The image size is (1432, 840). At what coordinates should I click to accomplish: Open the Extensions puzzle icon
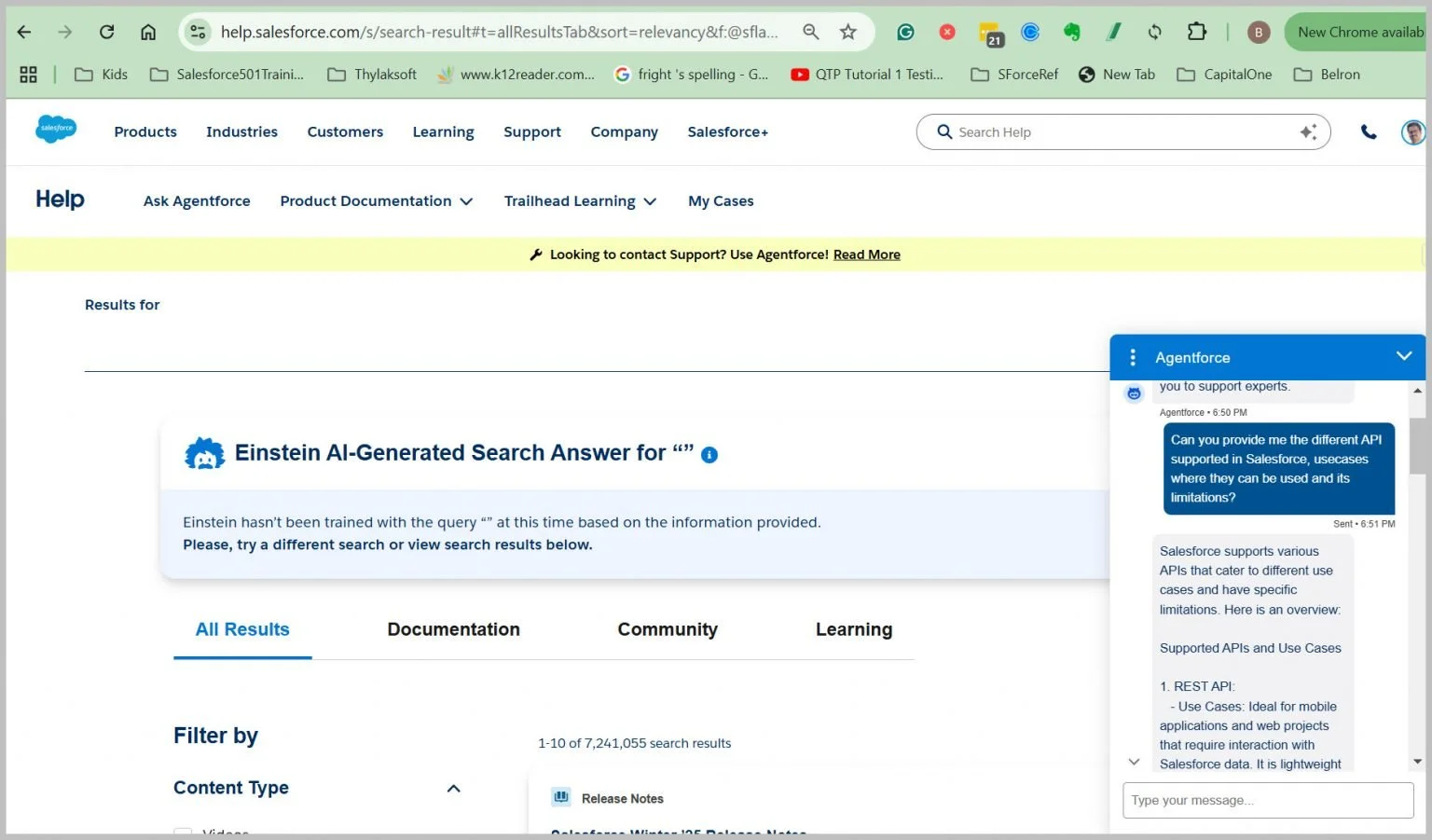[x=1197, y=32]
